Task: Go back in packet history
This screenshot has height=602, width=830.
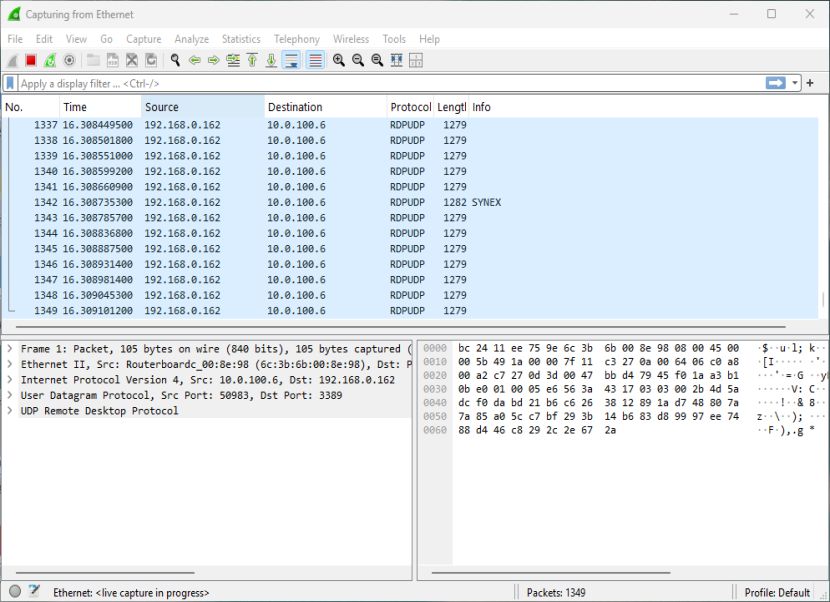Action: point(195,60)
